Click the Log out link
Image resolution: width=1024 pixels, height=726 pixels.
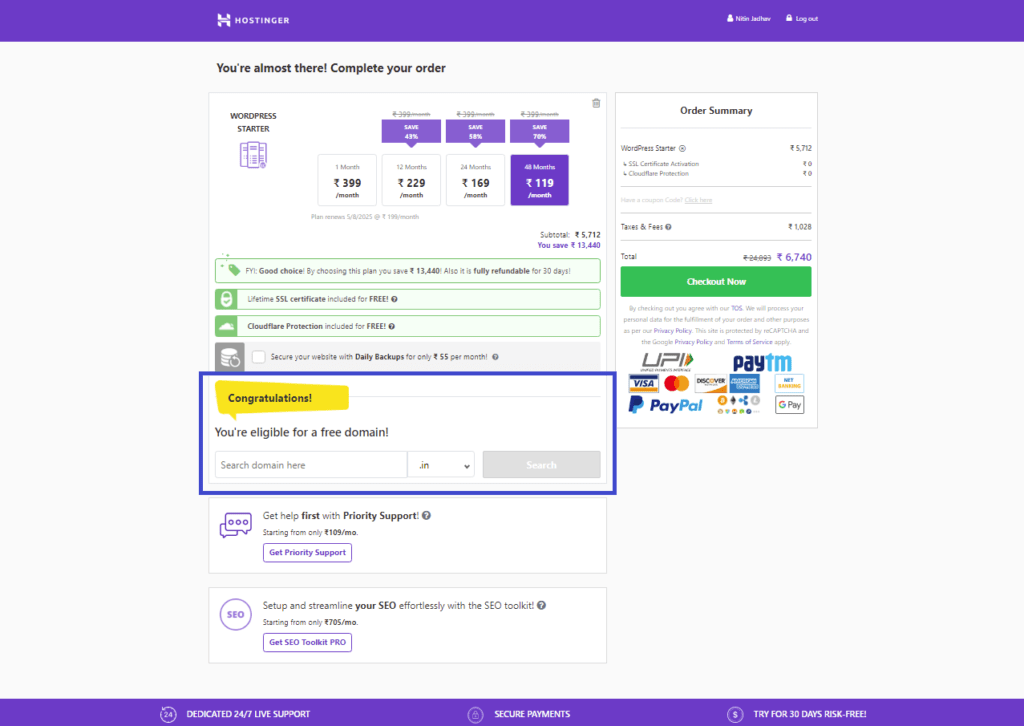(801, 18)
